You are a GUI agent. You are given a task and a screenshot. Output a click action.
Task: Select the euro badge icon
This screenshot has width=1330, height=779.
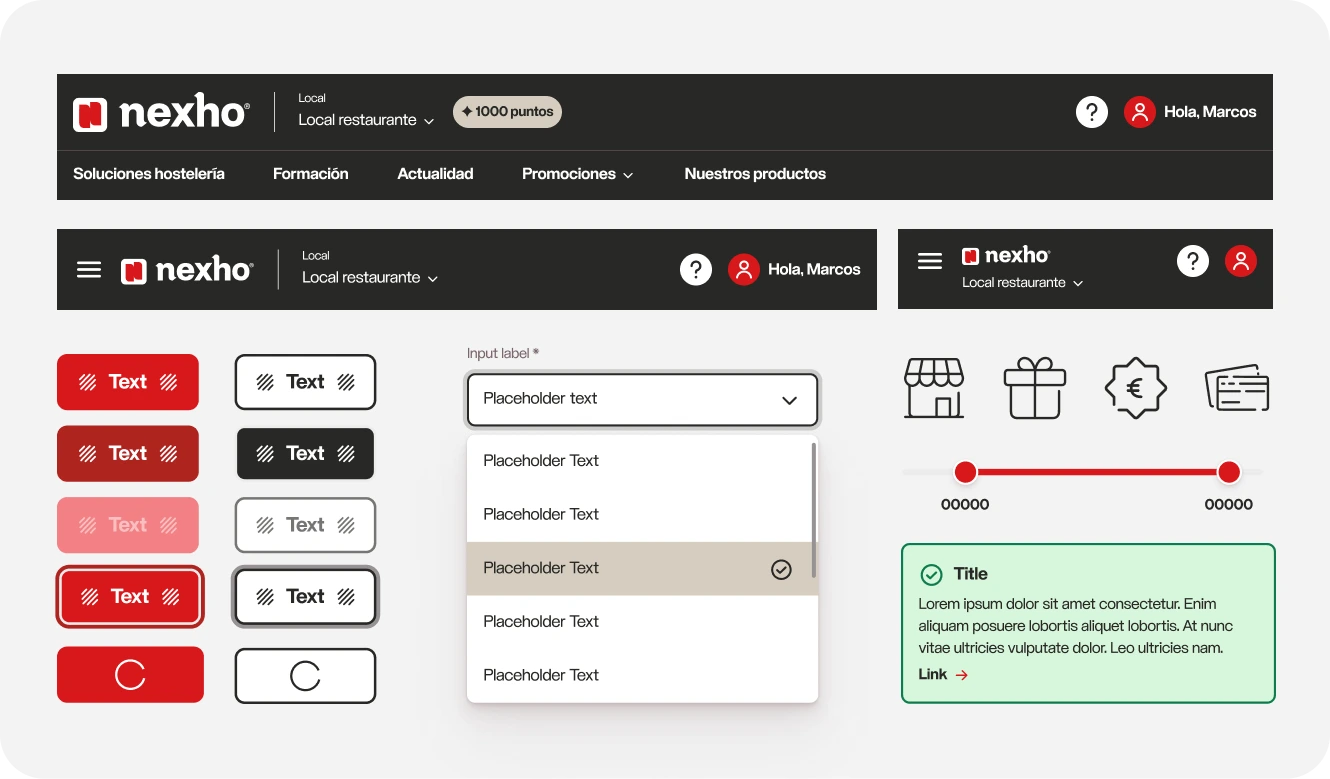point(1135,387)
